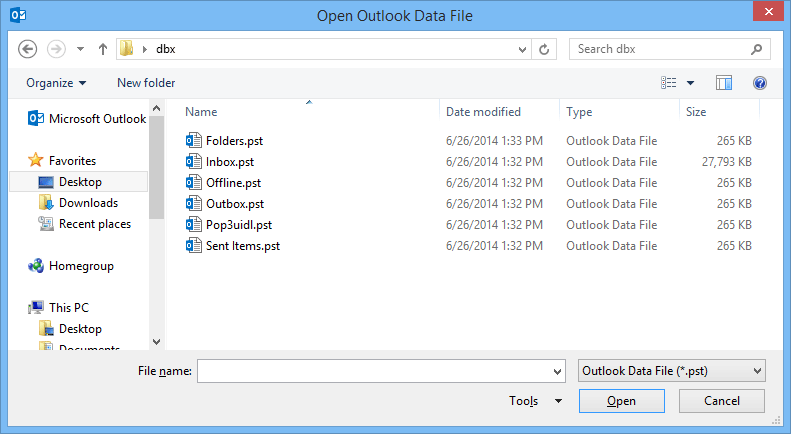Click the This PC computer icon

[36, 307]
